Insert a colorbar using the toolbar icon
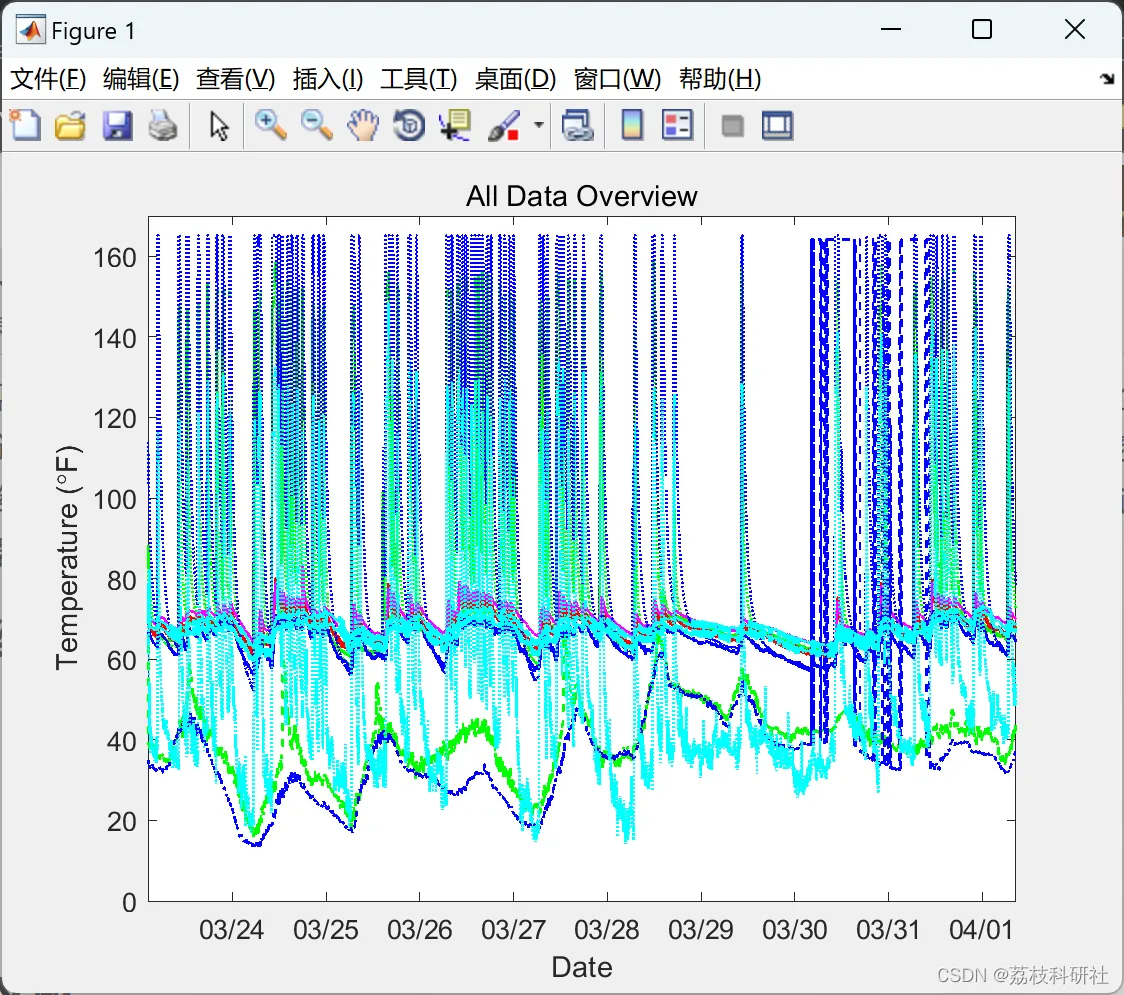Viewport: 1124px width, 995px height. click(x=632, y=126)
